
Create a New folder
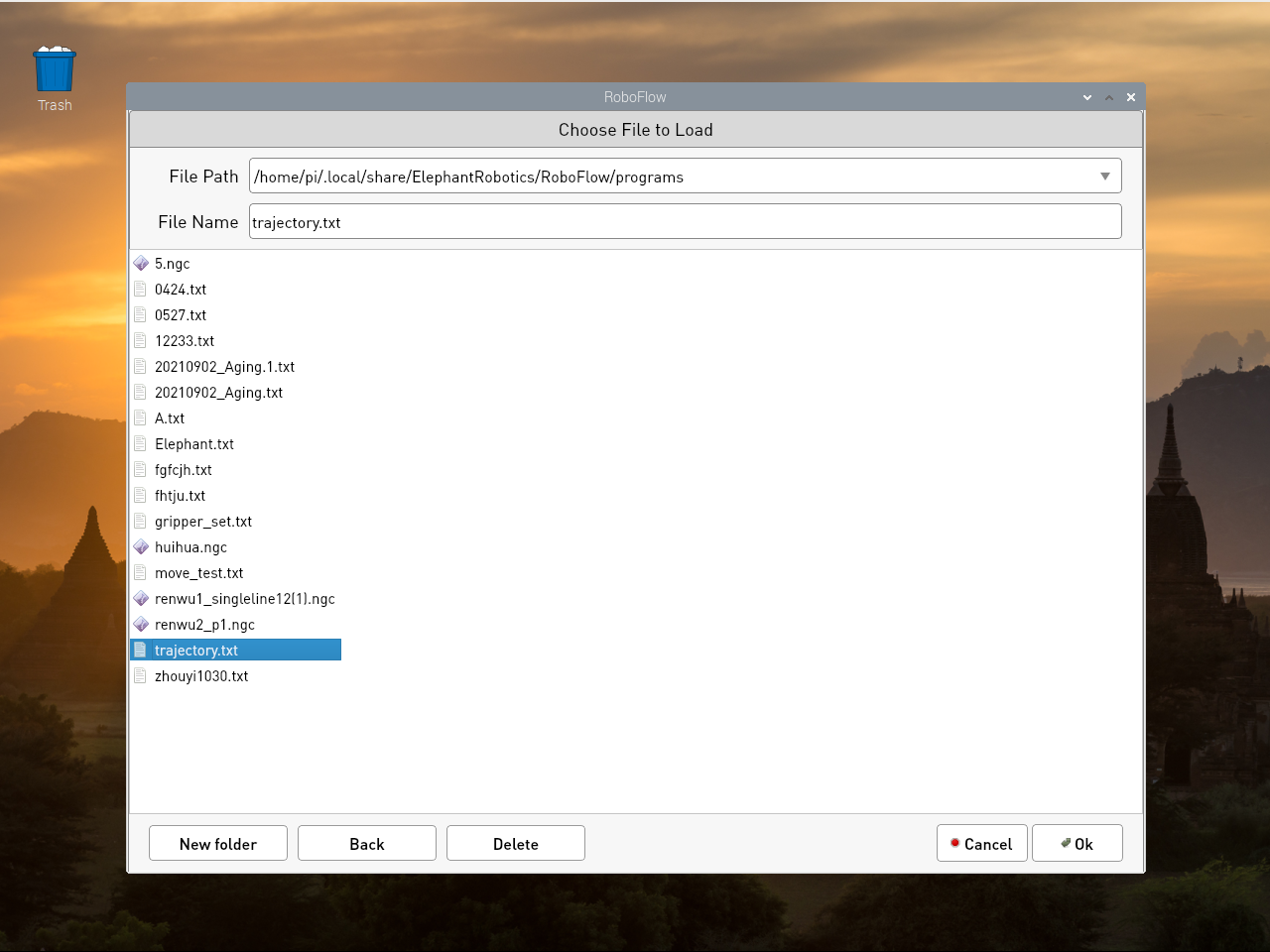pos(218,844)
